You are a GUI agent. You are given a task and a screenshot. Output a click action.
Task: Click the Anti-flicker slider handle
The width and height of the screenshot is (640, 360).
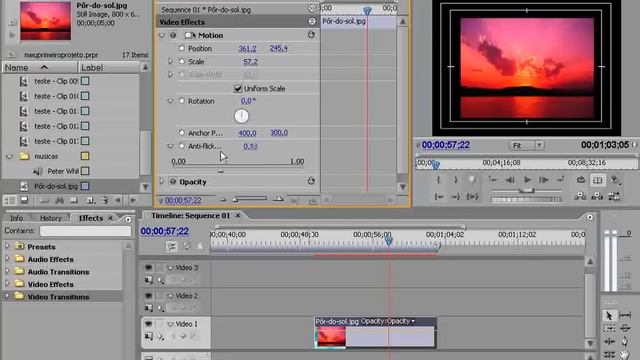point(221,171)
